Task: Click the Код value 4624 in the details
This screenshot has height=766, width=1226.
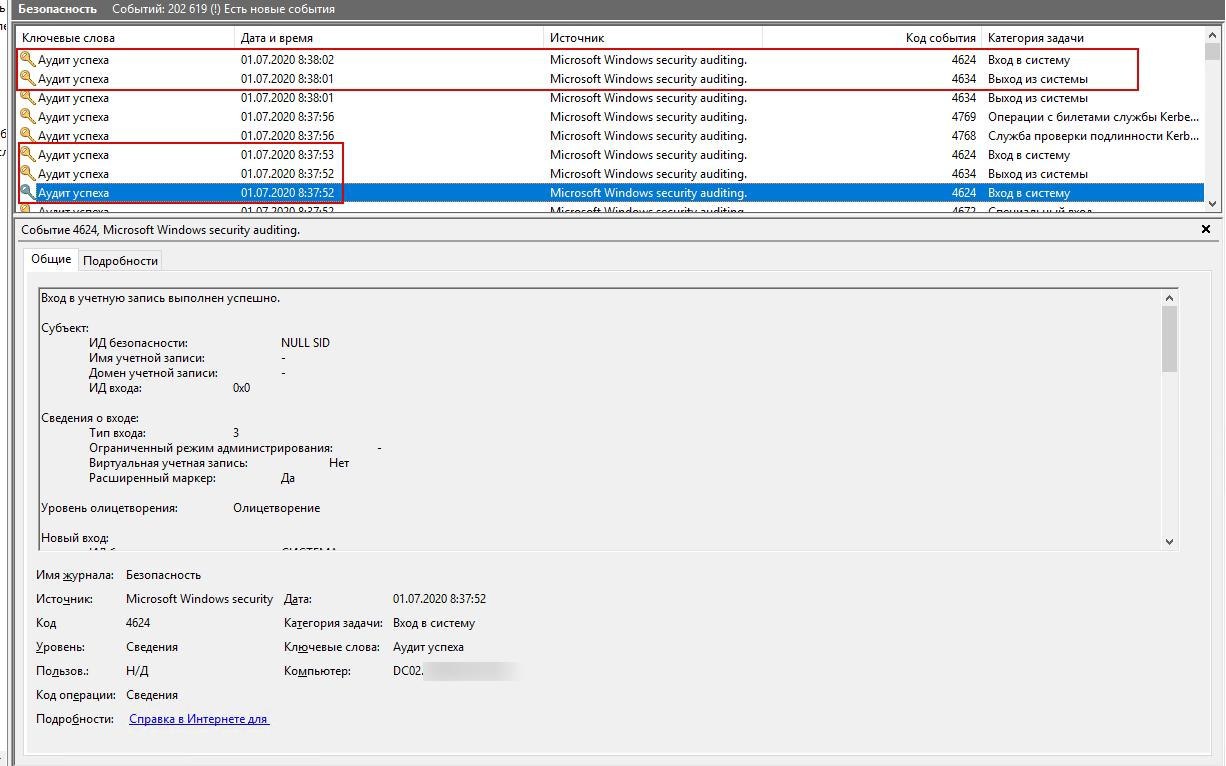Action: [138, 623]
